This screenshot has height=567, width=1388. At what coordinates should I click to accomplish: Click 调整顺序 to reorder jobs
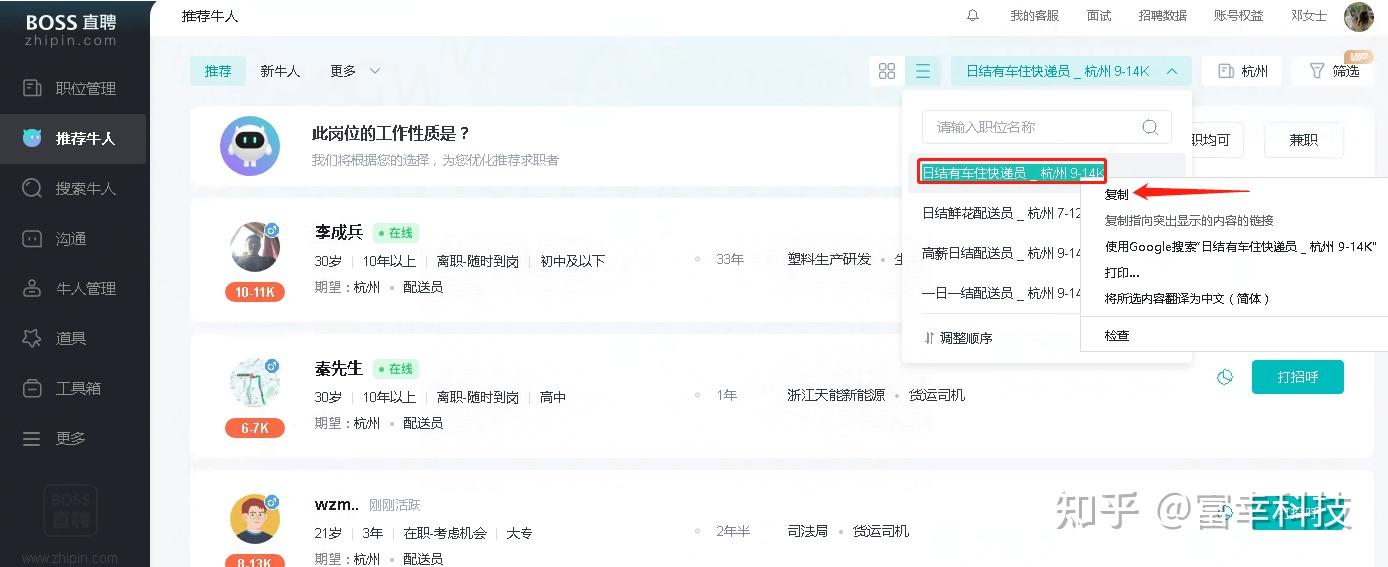click(958, 338)
